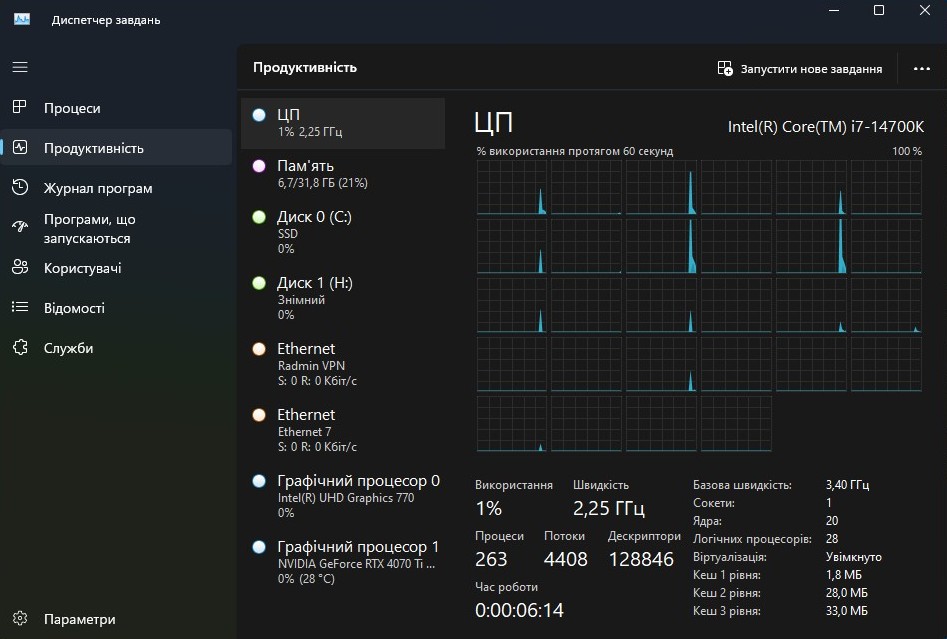Image resolution: width=947 pixels, height=639 pixels.
Task: Click the handles count 128846
Action: [641, 559]
